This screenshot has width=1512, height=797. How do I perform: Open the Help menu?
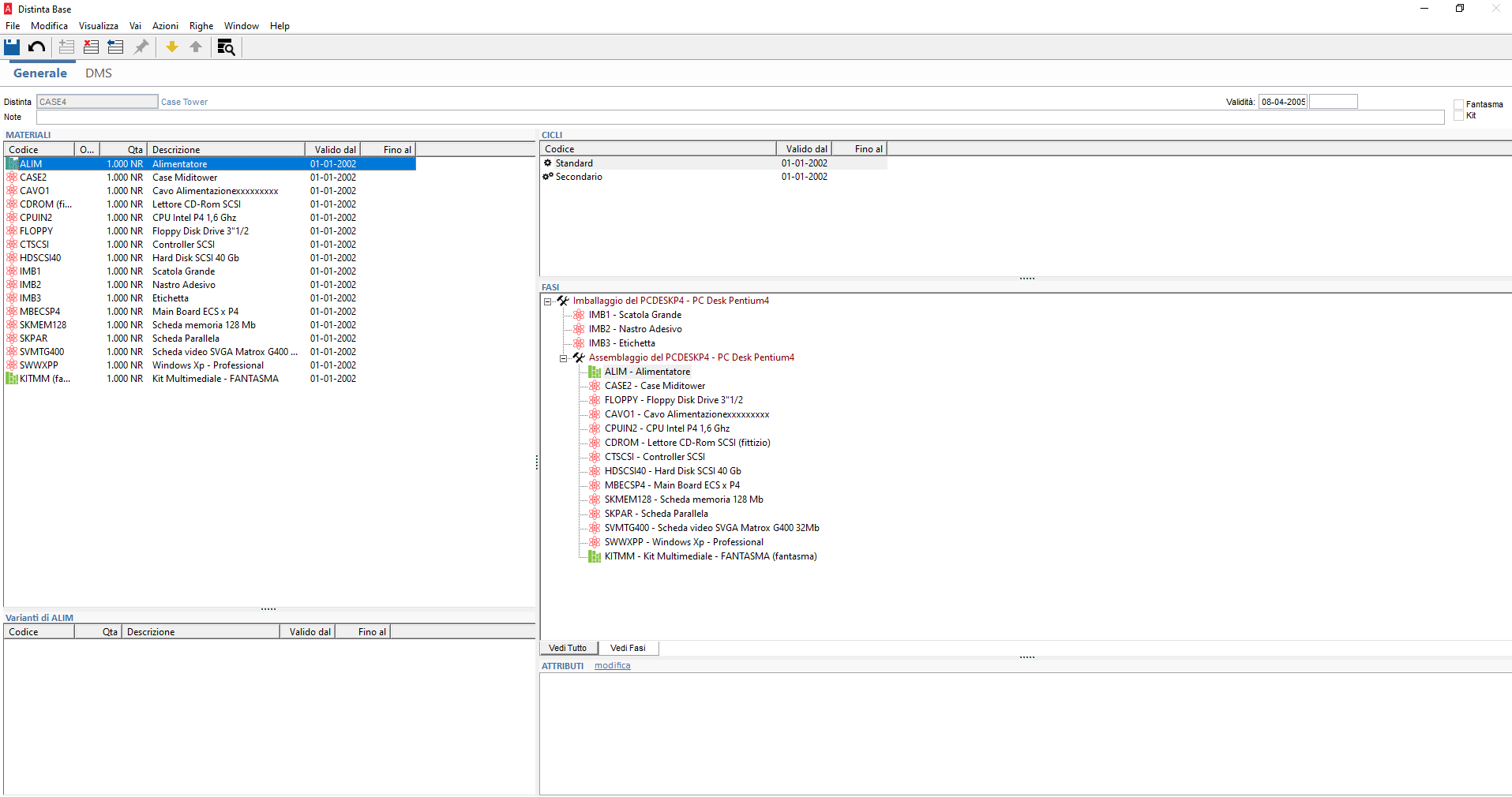[x=280, y=26]
